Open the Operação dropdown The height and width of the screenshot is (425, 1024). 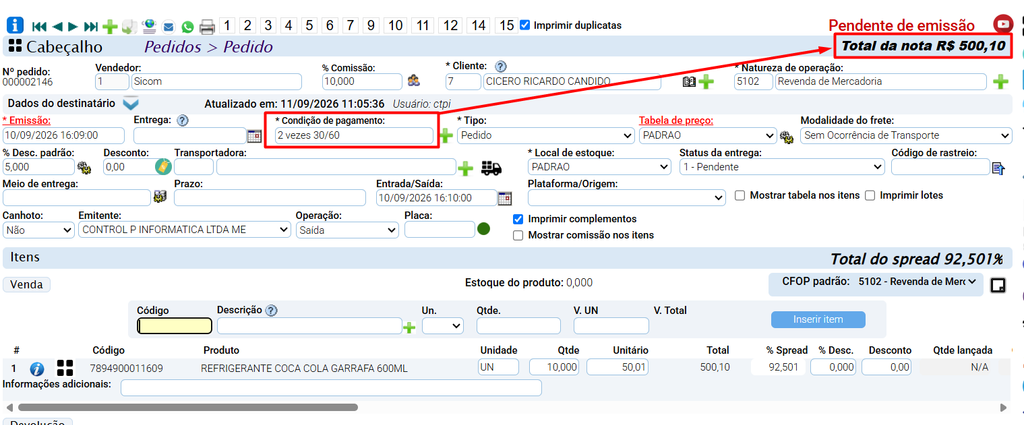pos(347,230)
